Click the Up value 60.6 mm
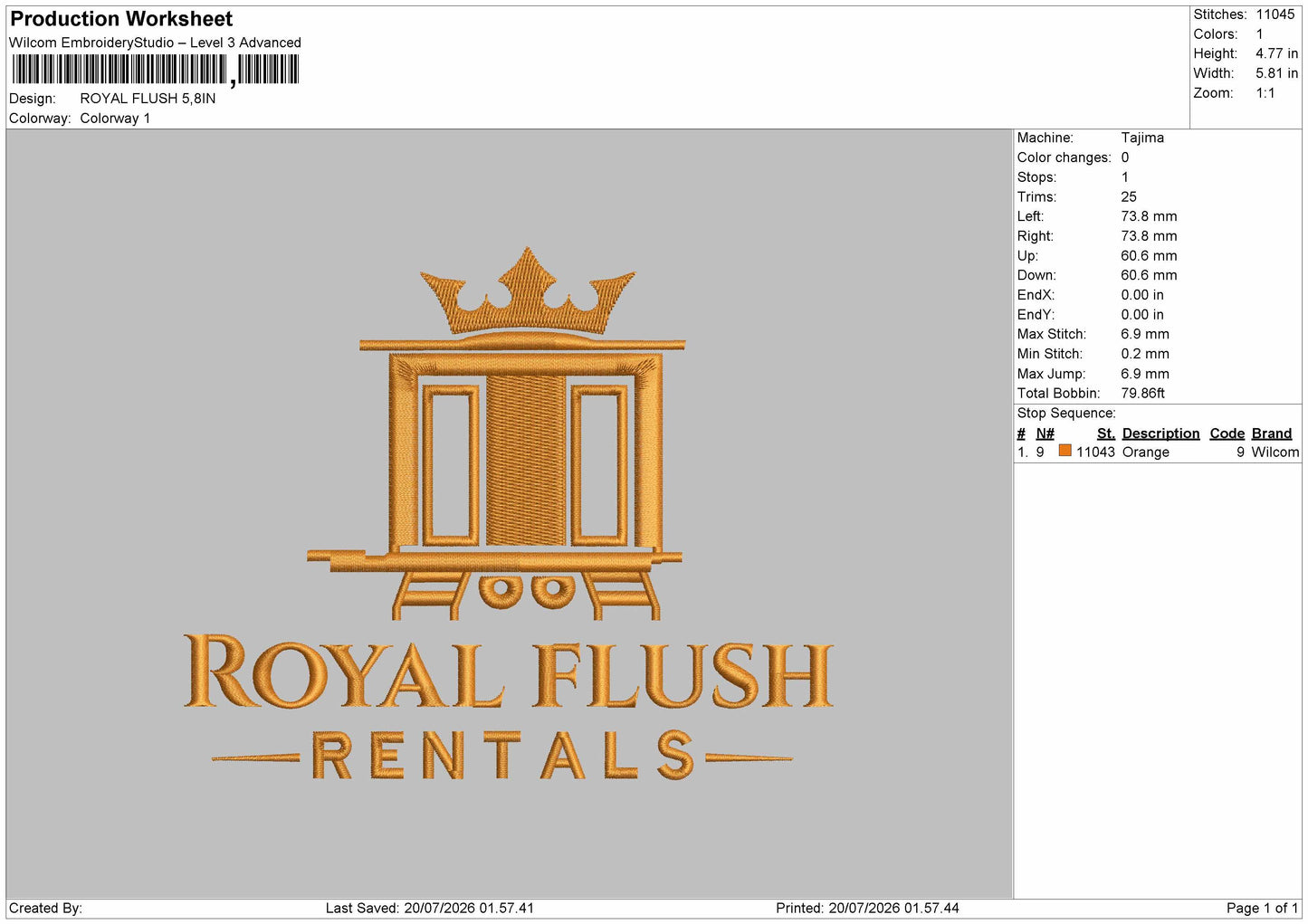 (x=1149, y=256)
